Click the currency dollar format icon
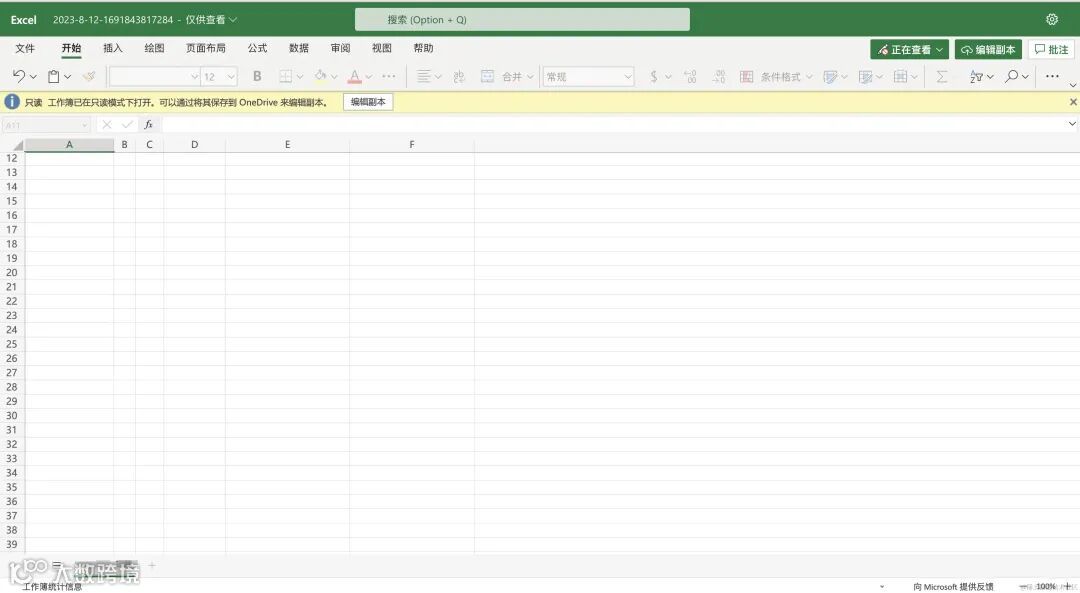Viewport: 1080px width, 593px height. 653,76
